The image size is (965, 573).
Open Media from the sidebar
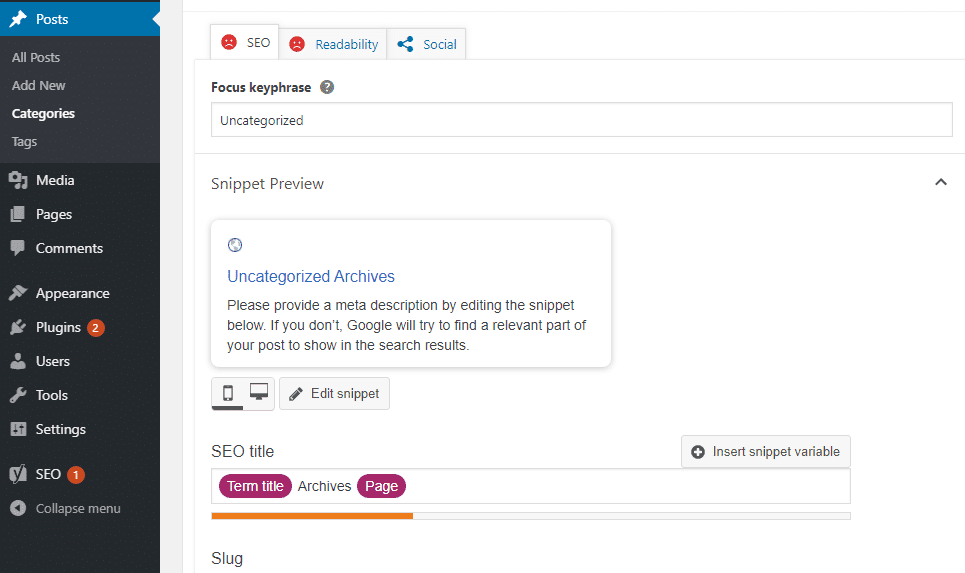click(x=55, y=180)
